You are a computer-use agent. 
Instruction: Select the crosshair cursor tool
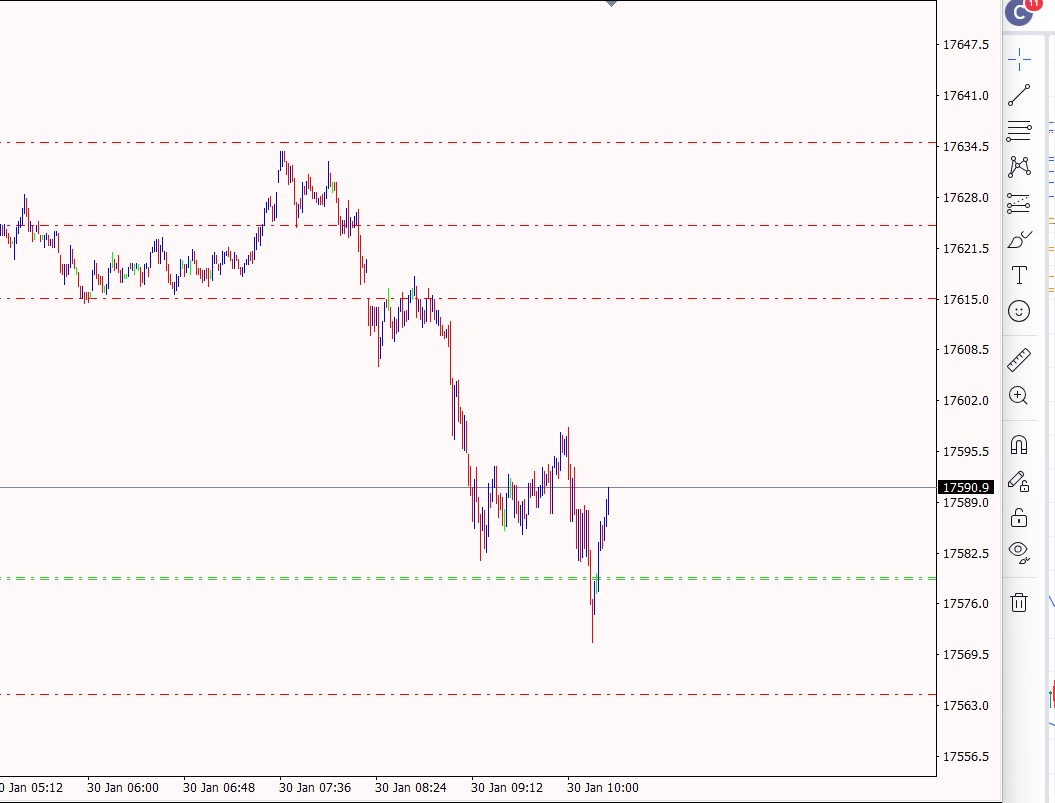(x=1019, y=59)
